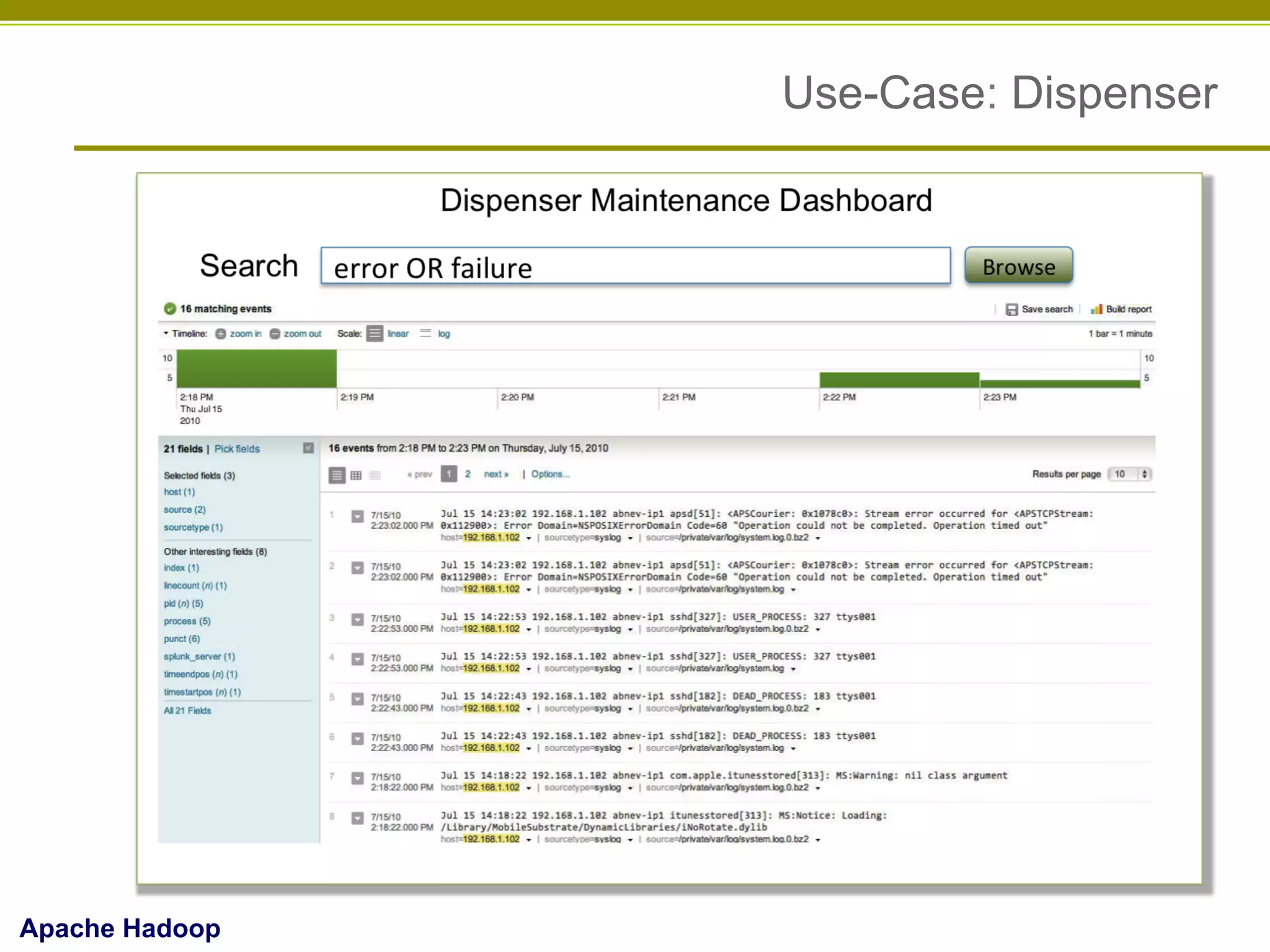1270x952 pixels.
Task: Switch to table view icon
Action: click(x=356, y=475)
